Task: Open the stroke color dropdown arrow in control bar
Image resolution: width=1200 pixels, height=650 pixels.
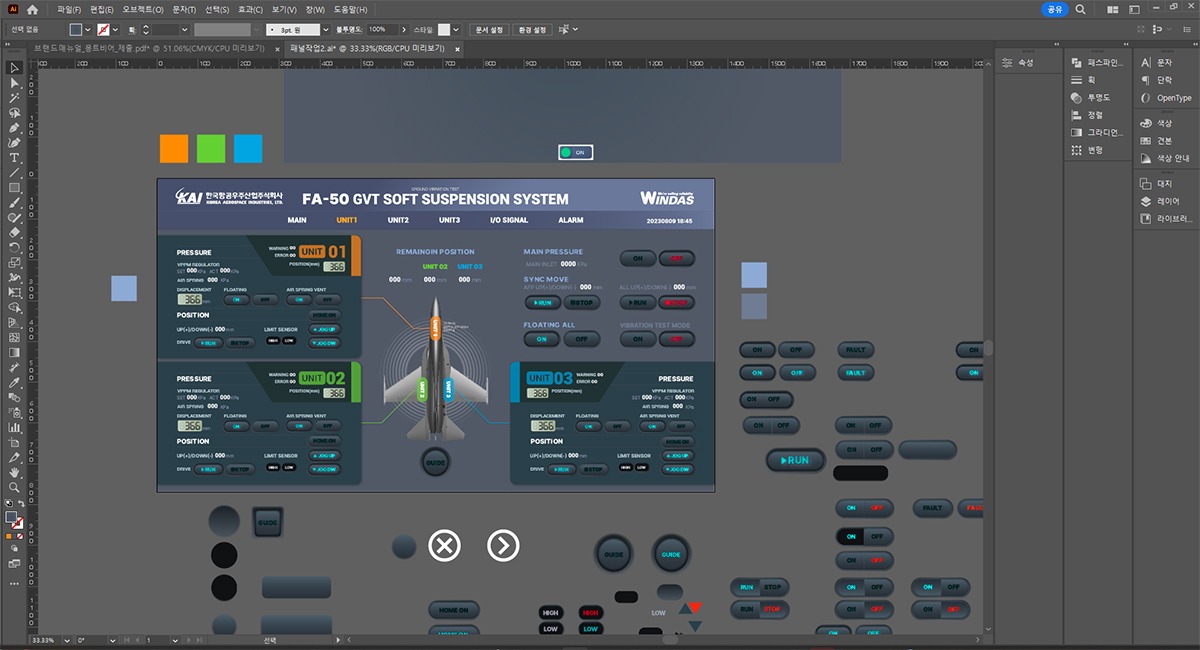Action: click(x=116, y=30)
